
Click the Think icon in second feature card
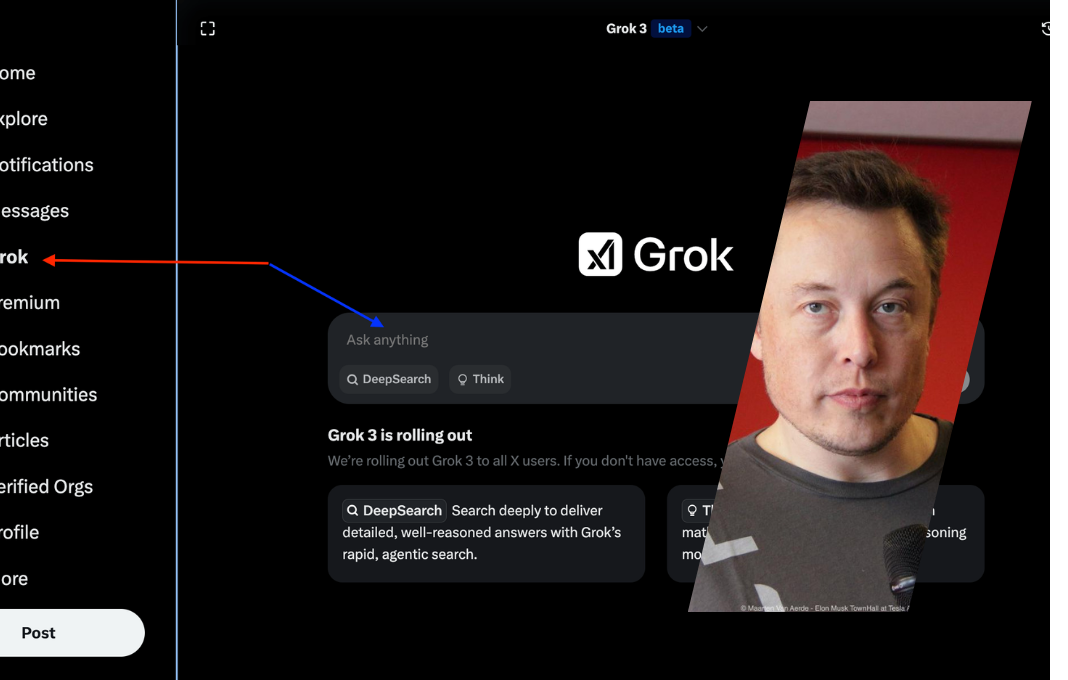click(691, 510)
